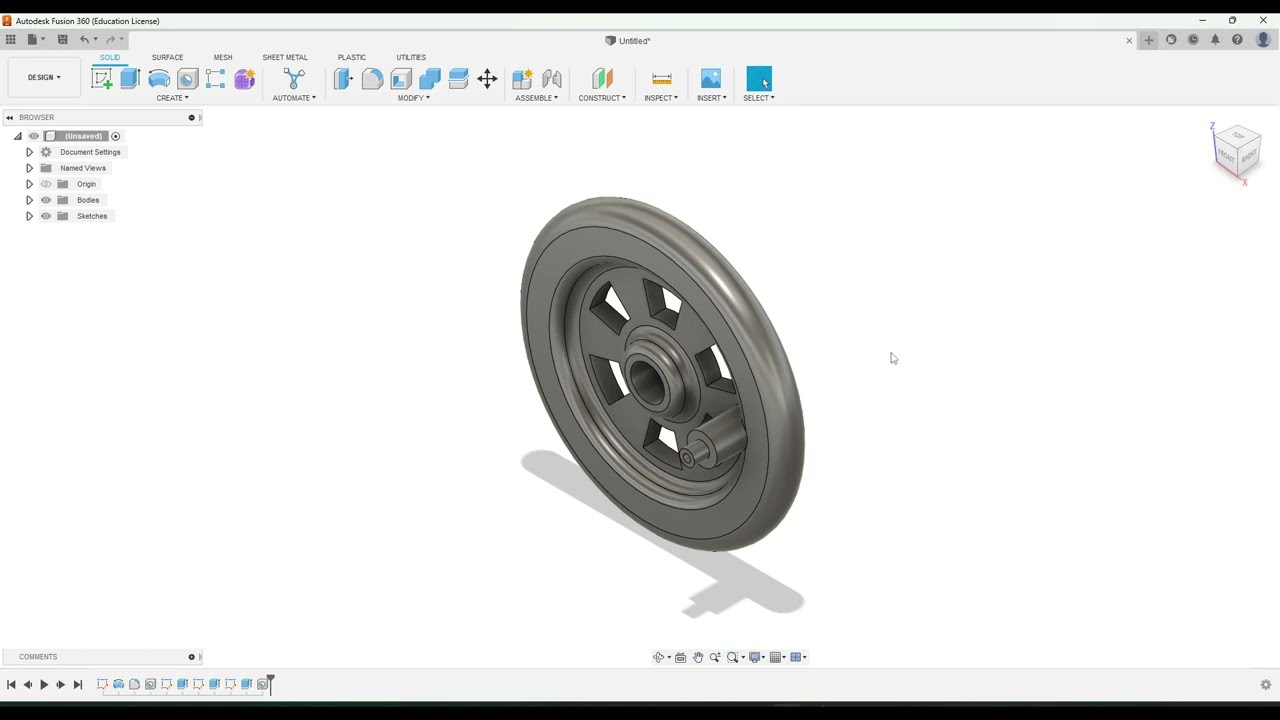
Task: Open the Notifications bell icon
Action: click(x=1215, y=40)
